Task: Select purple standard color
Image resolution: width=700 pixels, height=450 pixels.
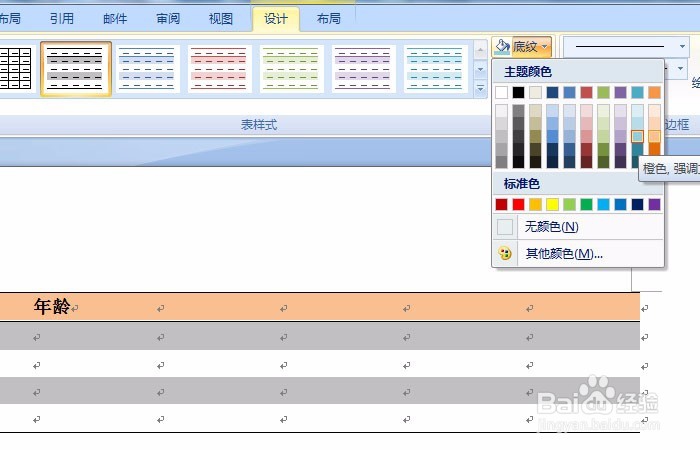Action: tap(654, 204)
